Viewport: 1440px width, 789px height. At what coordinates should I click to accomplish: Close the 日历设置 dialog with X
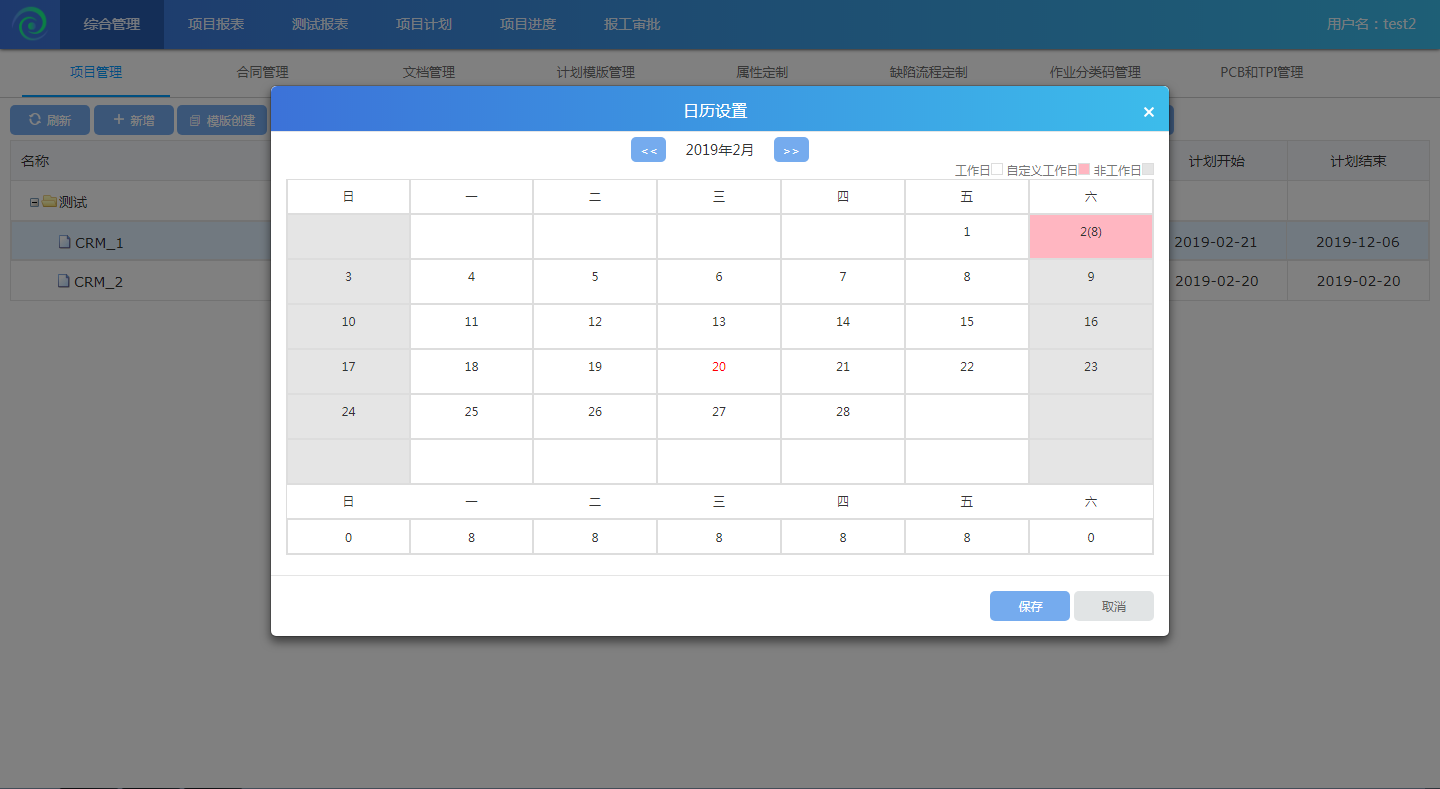coord(1148,112)
